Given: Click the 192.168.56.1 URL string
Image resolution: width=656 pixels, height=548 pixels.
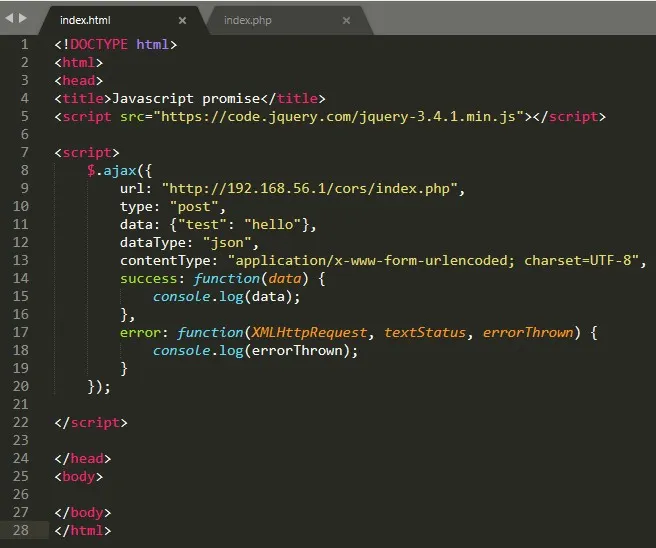Looking at the screenshot, I should (310, 189).
